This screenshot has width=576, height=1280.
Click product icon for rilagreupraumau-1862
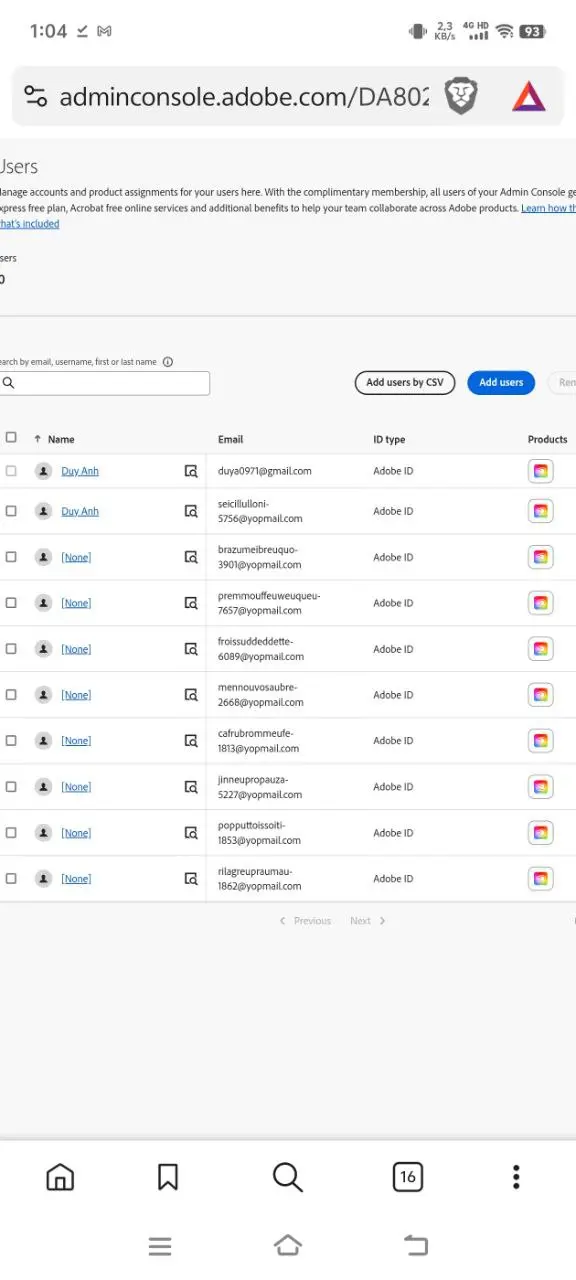point(540,879)
